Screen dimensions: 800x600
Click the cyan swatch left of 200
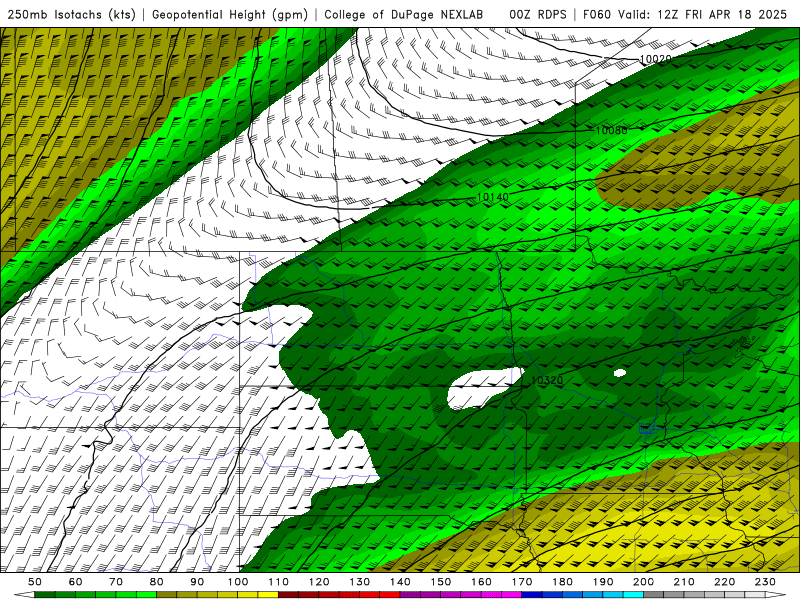(633, 595)
